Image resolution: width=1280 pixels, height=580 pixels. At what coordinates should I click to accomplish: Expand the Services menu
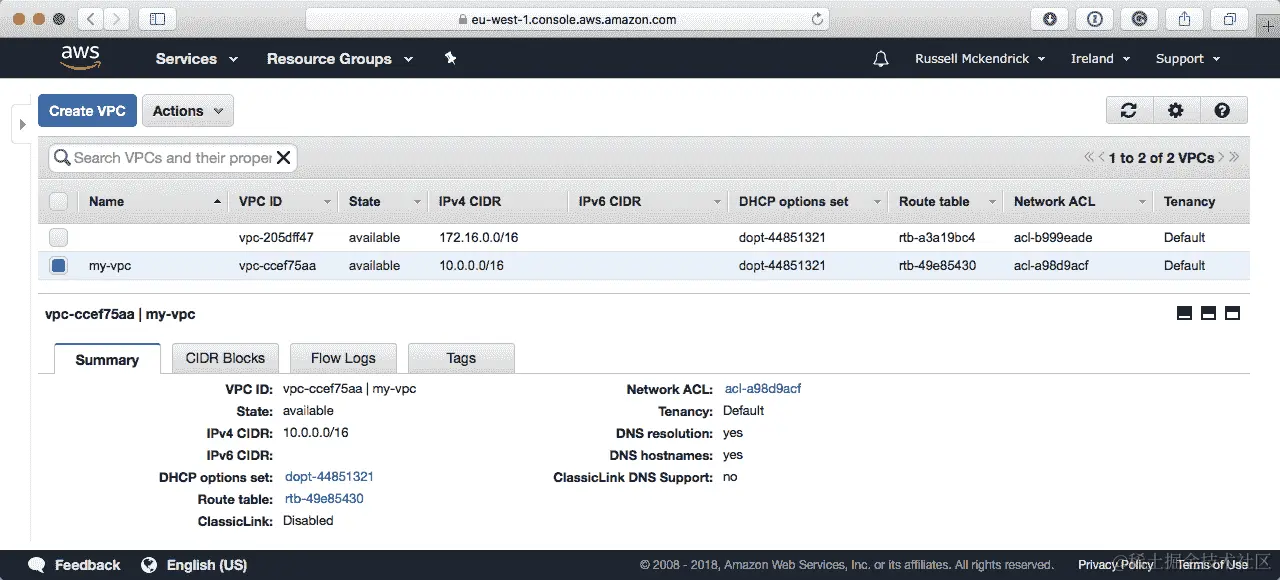point(197,59)
